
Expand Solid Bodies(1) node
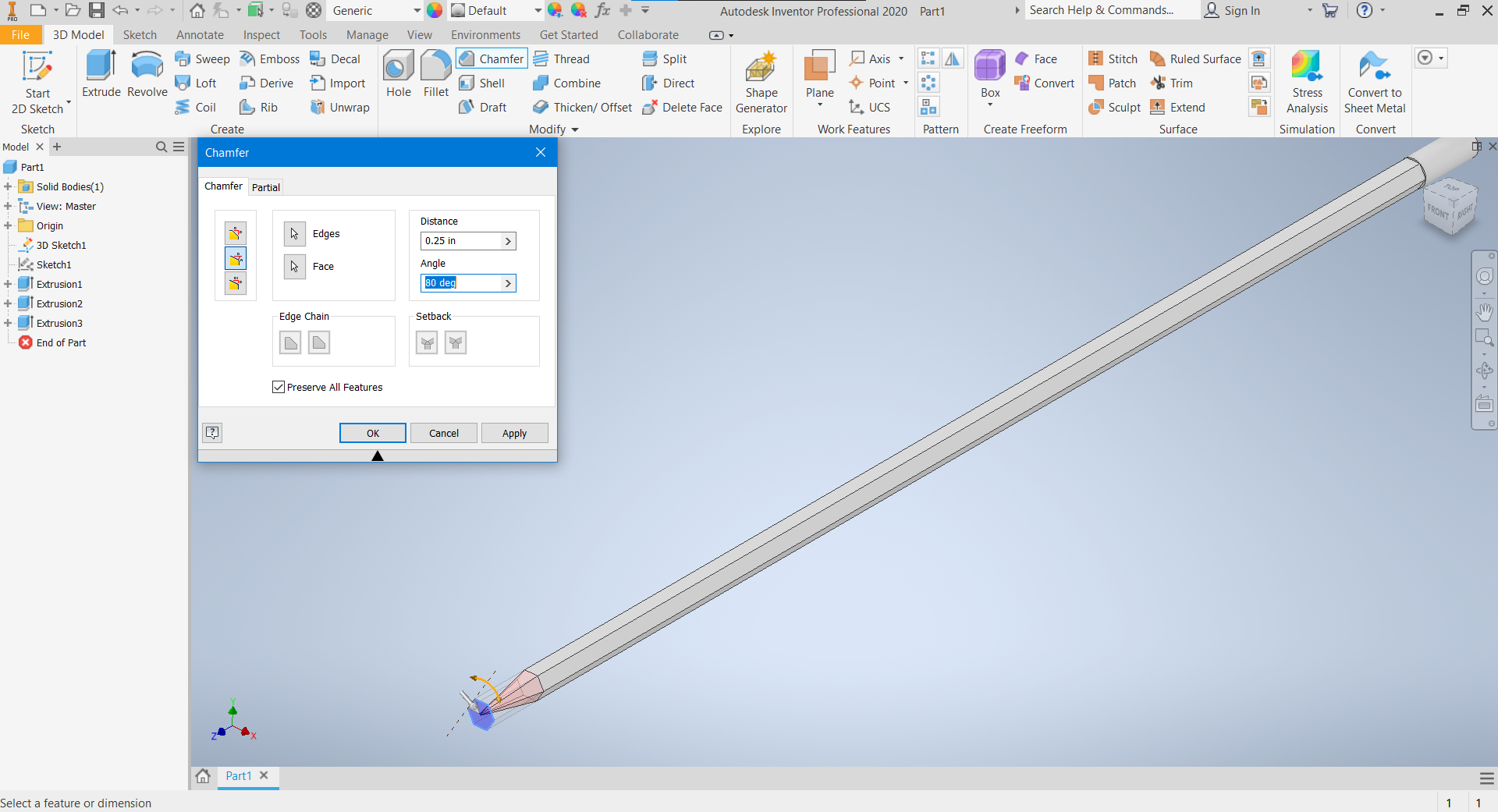[8, 187]
